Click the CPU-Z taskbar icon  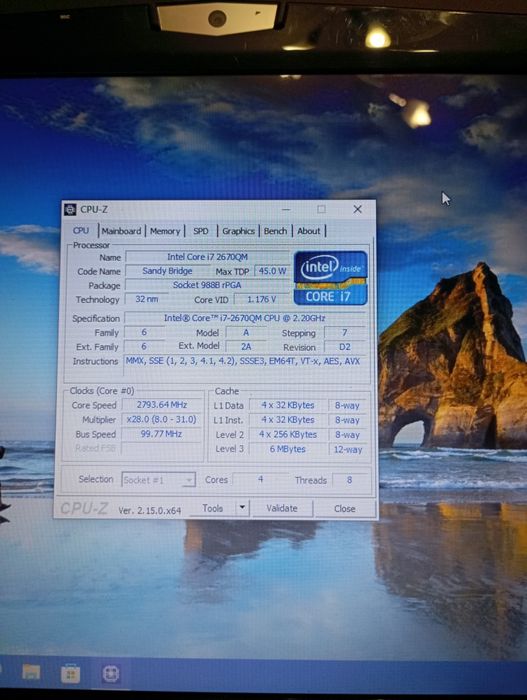(x=111, y=674)
